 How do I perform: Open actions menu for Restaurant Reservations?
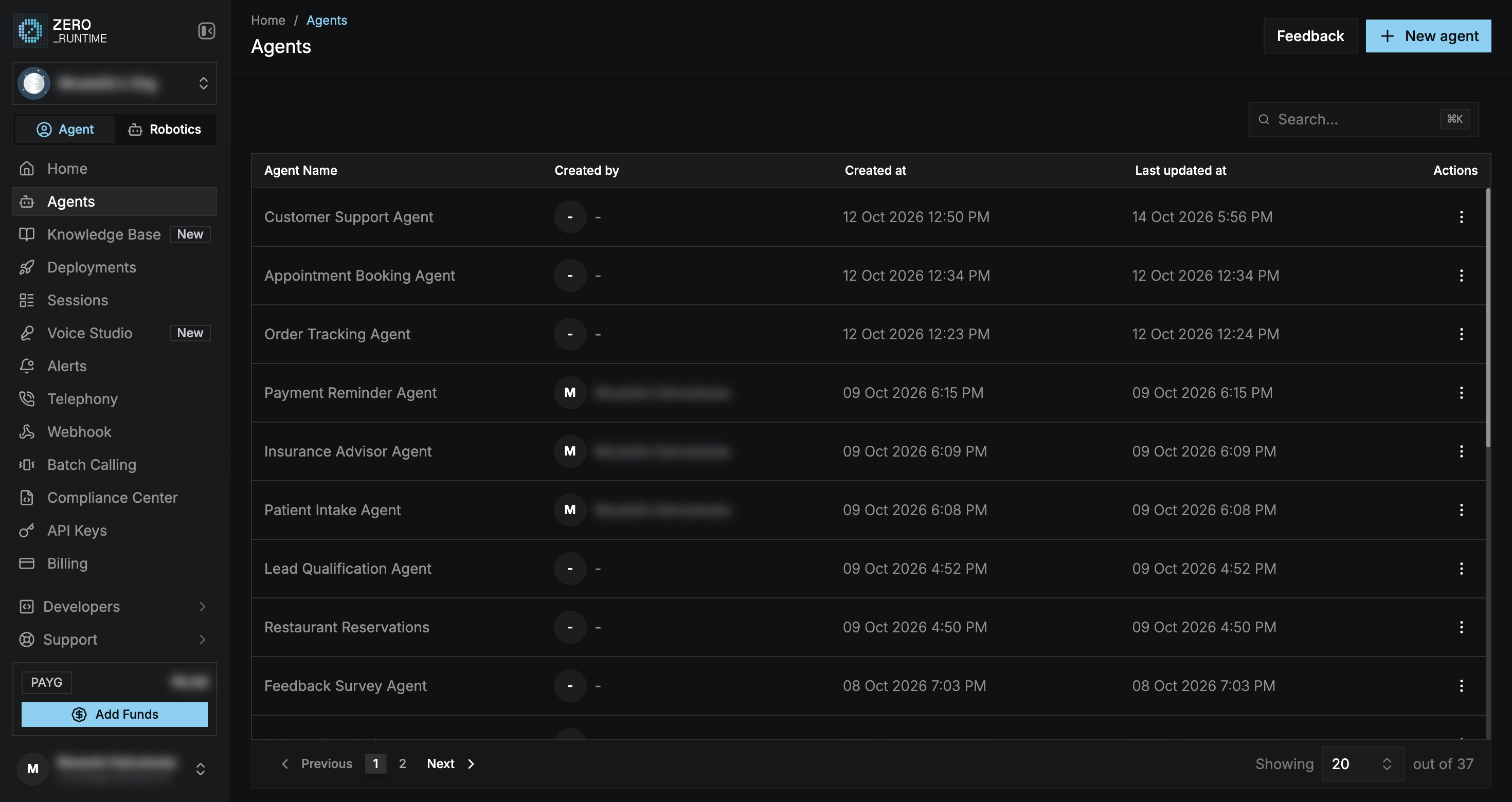click(1461, 627)
